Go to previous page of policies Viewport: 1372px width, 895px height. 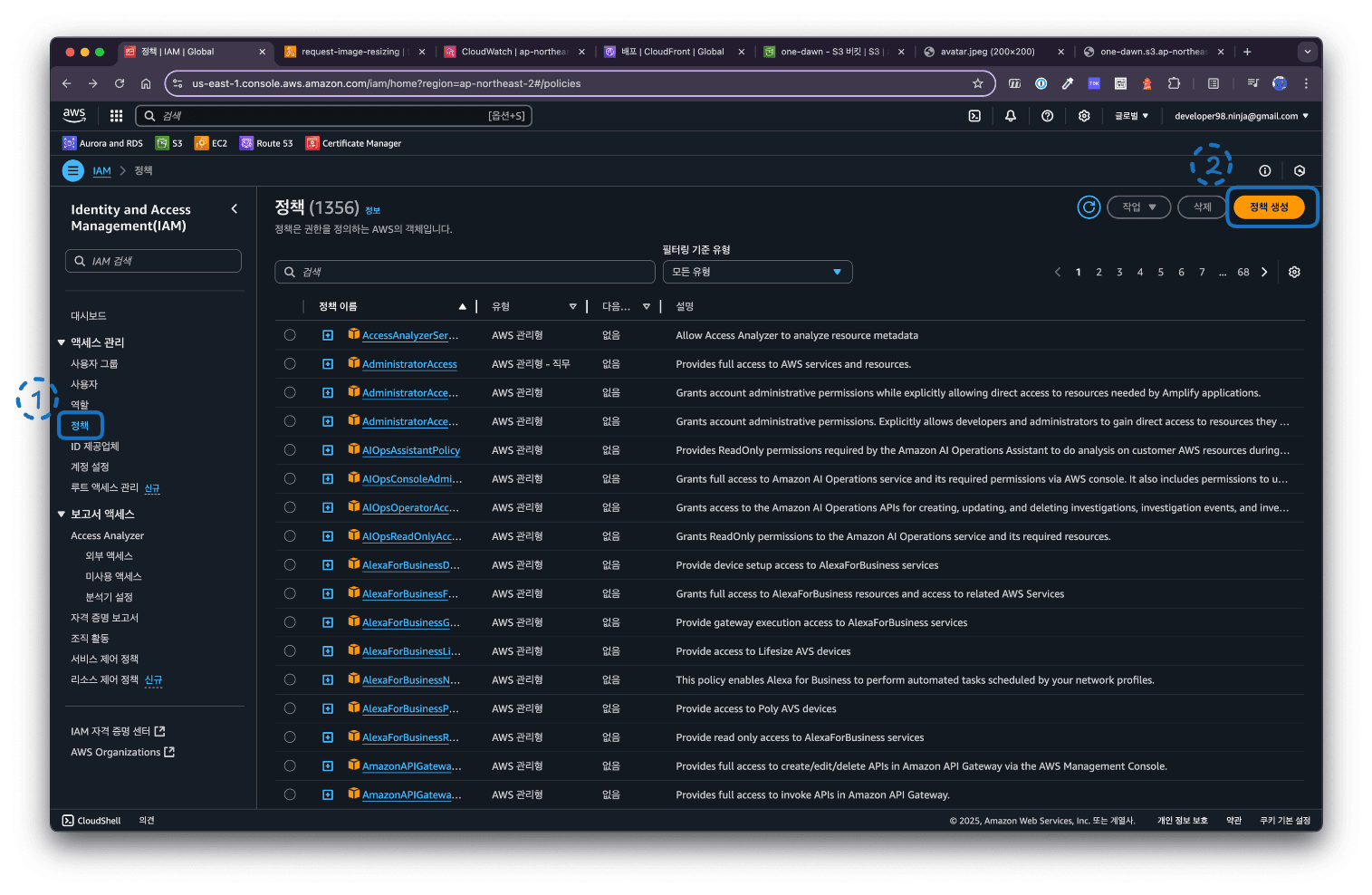tap(1058, 272)
